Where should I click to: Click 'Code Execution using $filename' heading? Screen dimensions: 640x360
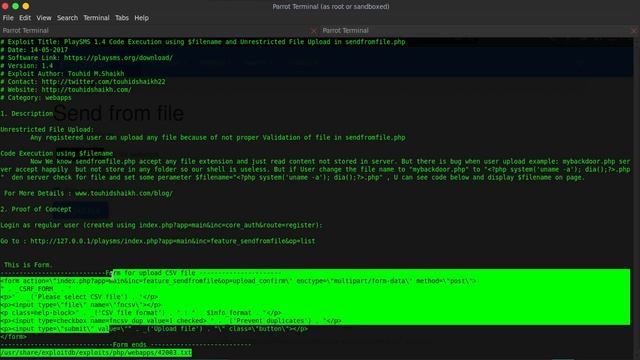click(57, 153)
